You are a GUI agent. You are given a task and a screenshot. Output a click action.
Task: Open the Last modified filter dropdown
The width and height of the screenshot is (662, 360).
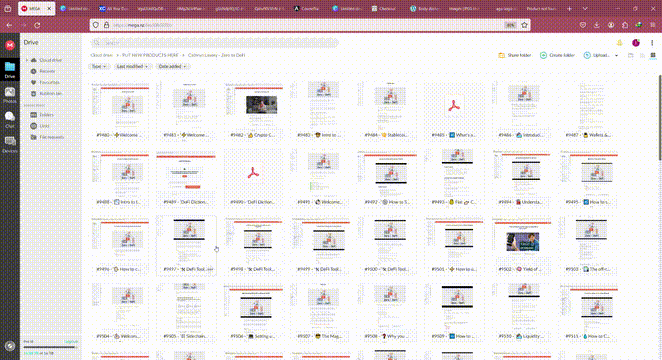pos(132,66)
